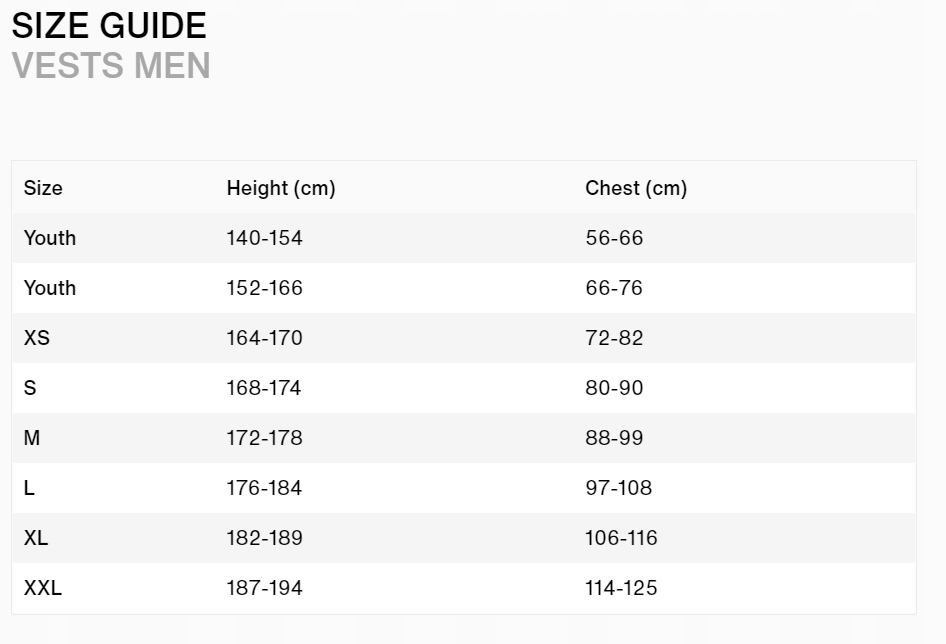Select the Height (cm) column header
This screenshot has width=946, height=644.
tap(281, 188)
